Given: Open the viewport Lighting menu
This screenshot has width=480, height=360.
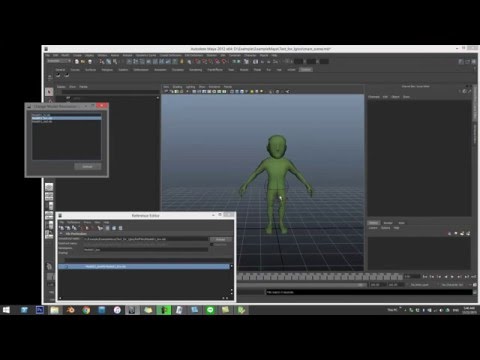Looking at the screenshot, I should pyautogui.click(x=190, y=87).
